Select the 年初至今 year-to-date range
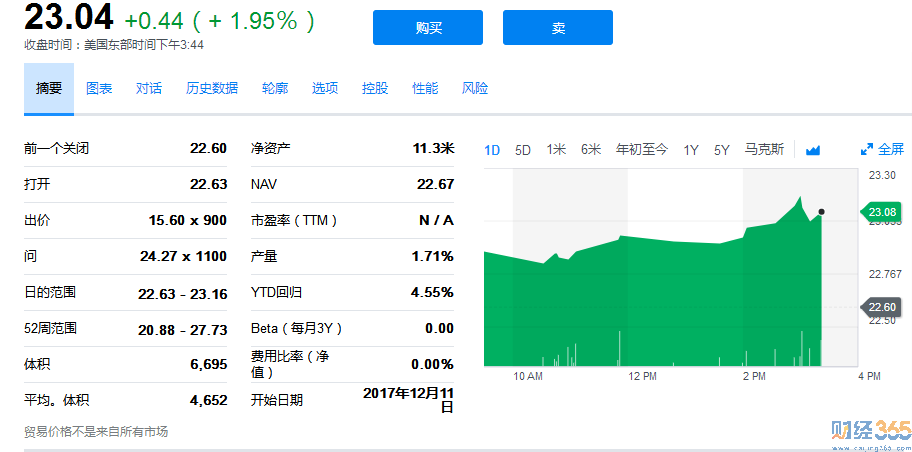The width and height of the screenshot is (912, 452). (642, 150)
